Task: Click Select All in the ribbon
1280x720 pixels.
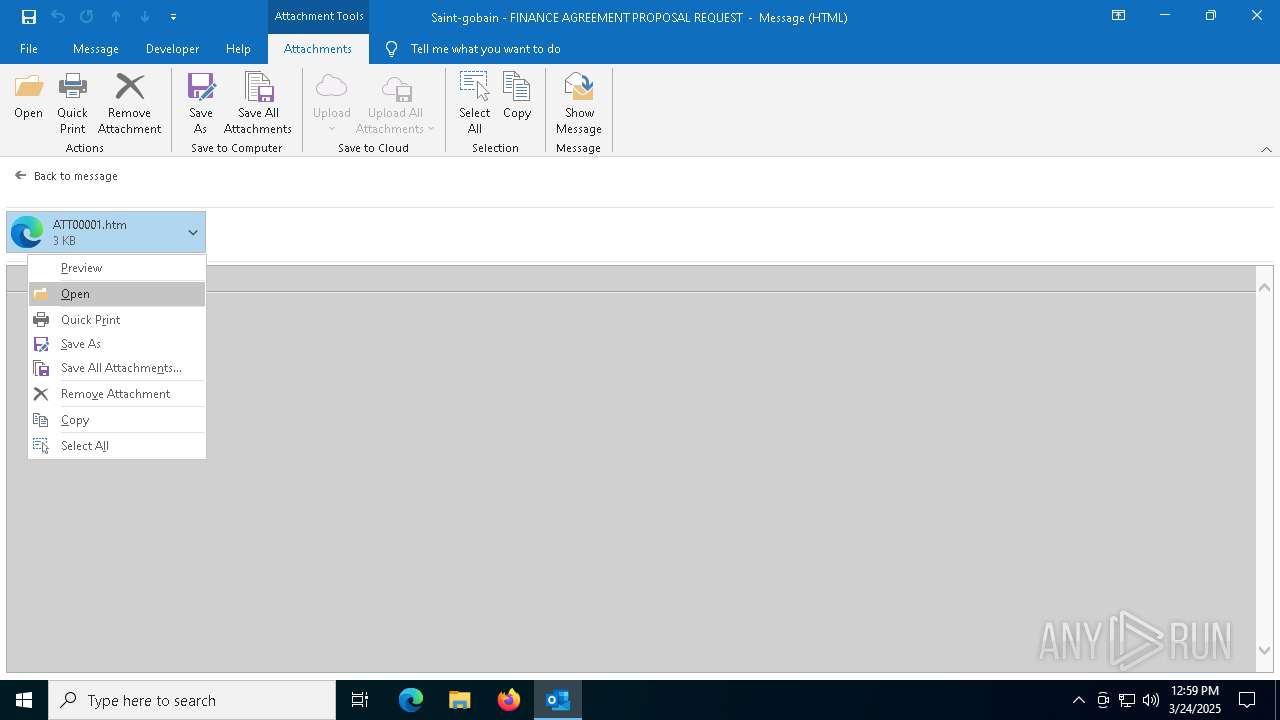Action: [475, 104]
